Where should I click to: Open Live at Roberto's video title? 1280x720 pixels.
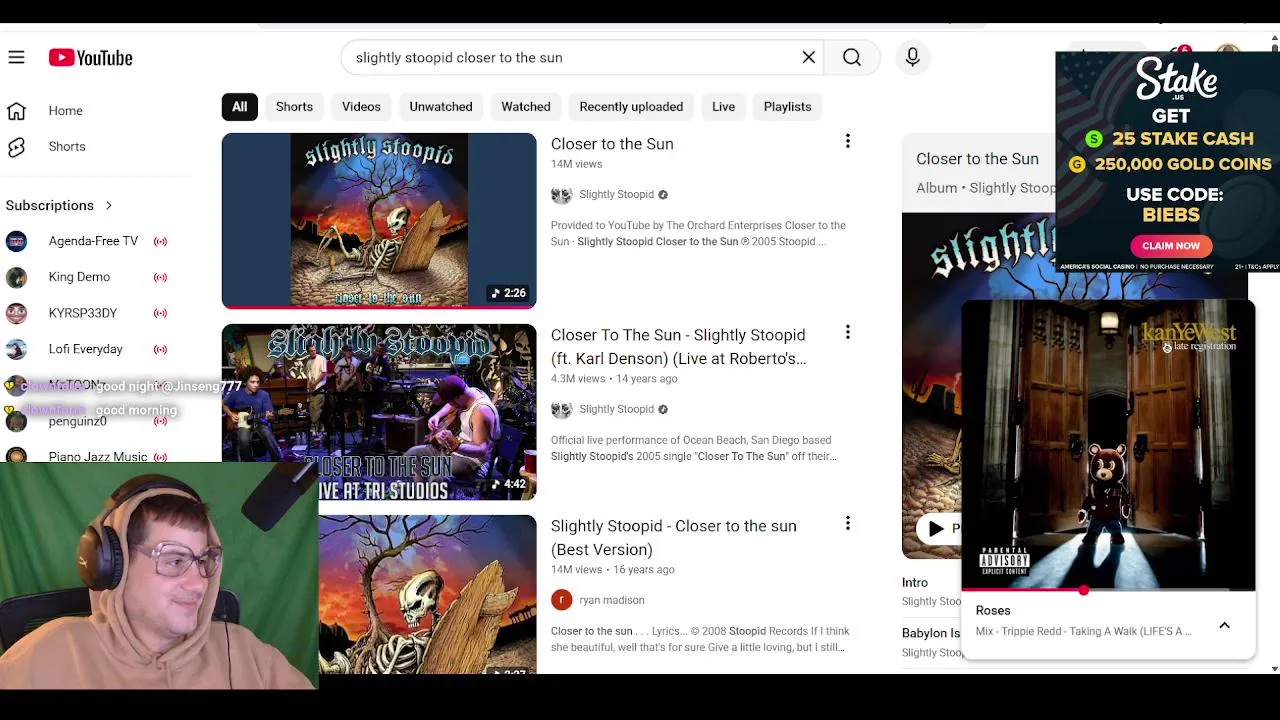678,347
